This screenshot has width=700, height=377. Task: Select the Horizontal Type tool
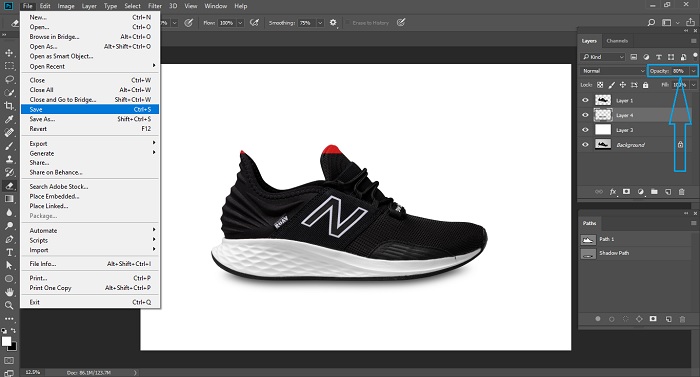point(9,252)
